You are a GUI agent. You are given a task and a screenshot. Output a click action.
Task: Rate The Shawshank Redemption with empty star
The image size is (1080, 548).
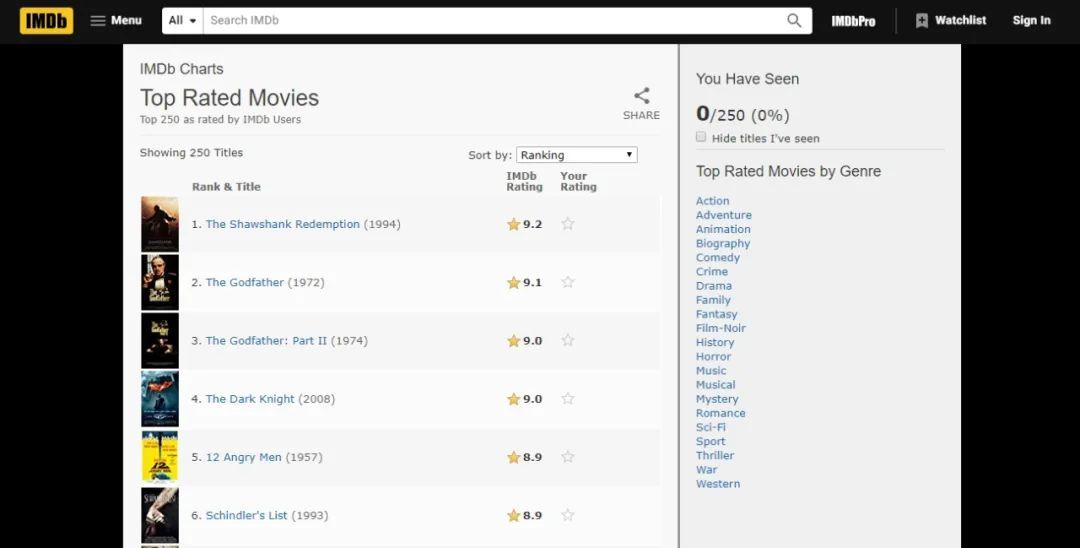pos(568,224)
